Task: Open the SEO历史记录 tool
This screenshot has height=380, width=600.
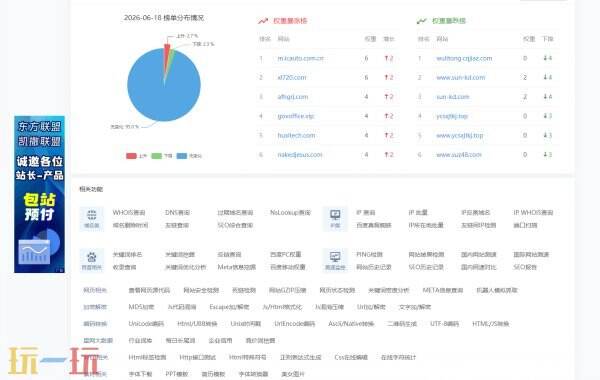Action: [x=426, y=267]
